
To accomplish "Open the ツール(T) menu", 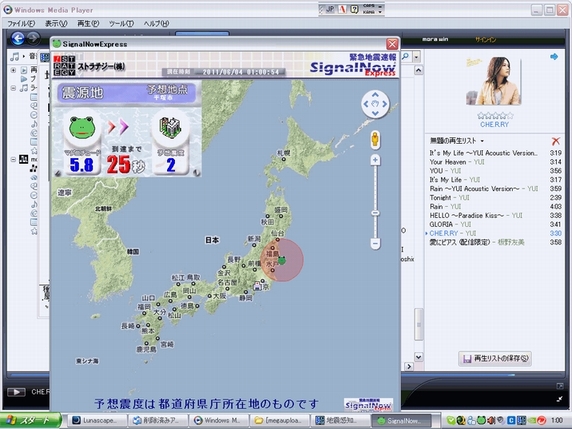I will [121, 23].
